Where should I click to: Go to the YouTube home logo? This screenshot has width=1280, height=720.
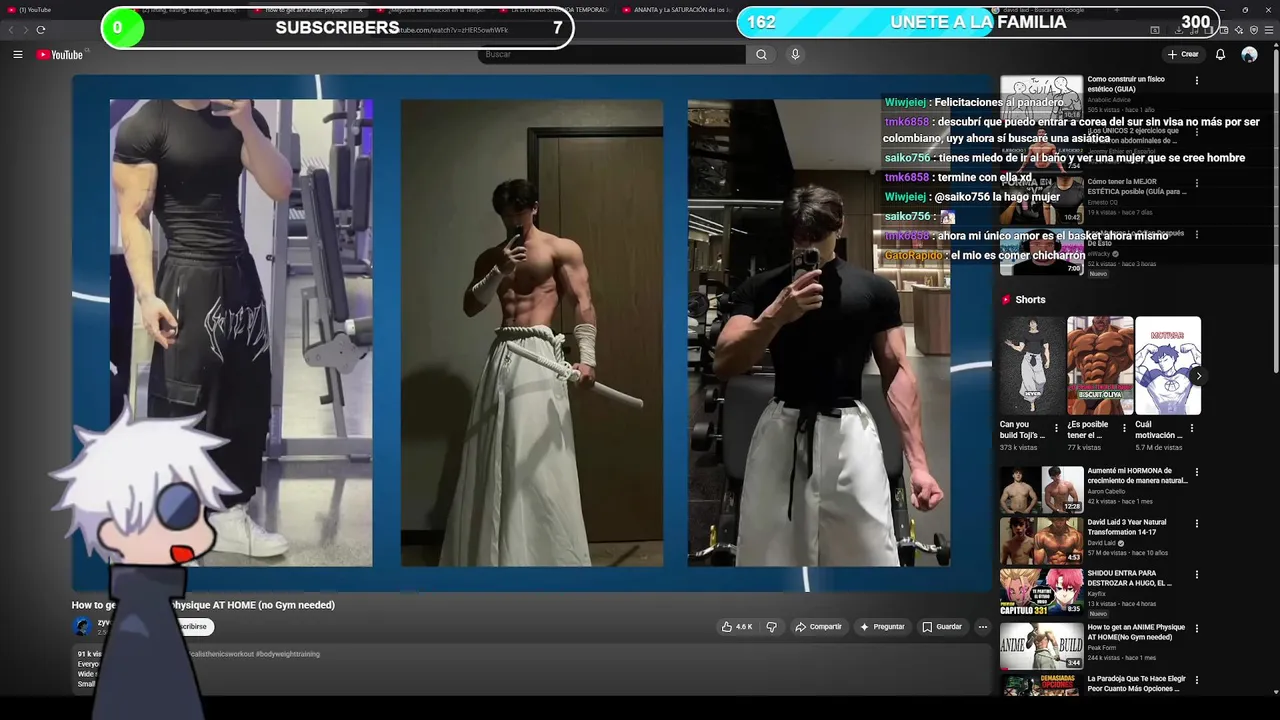(60, 54)
